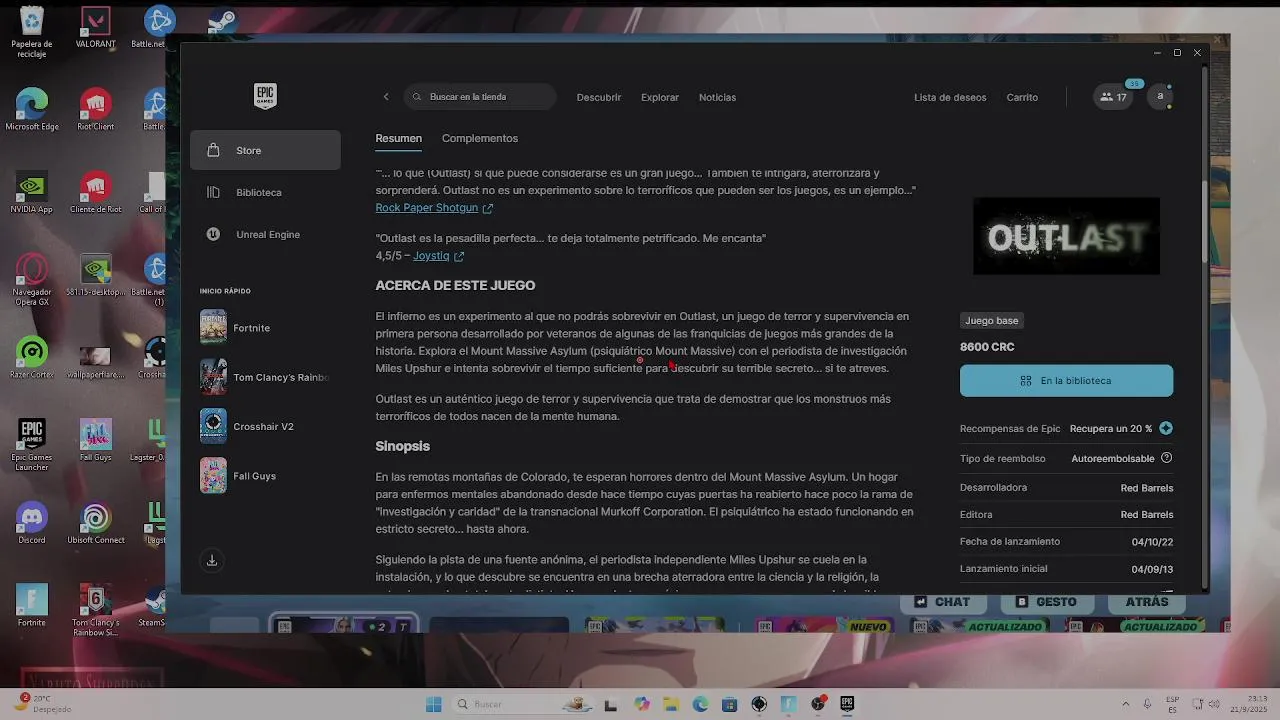Open Fortnite desktop shortcut

coord(32,606)
